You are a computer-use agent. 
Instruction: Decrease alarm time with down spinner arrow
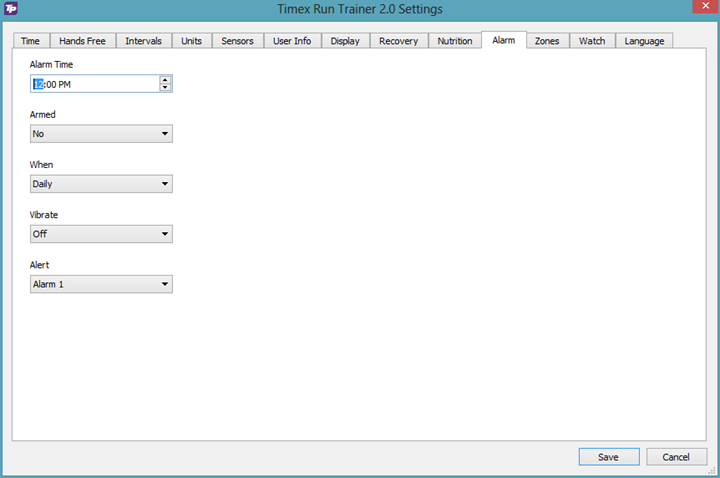165,88
